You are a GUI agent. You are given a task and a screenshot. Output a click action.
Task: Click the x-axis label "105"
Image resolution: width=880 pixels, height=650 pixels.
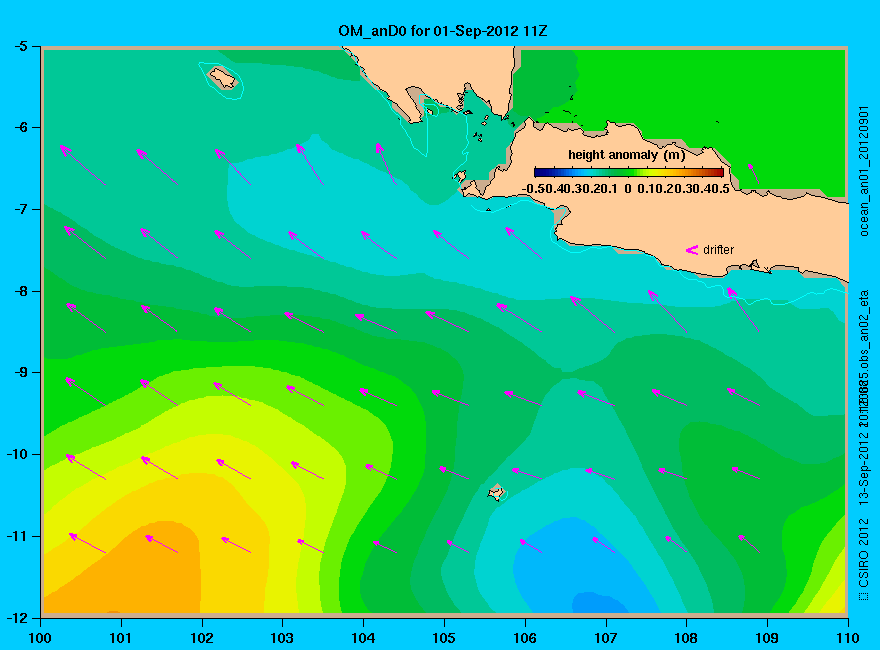click(444, 638)
